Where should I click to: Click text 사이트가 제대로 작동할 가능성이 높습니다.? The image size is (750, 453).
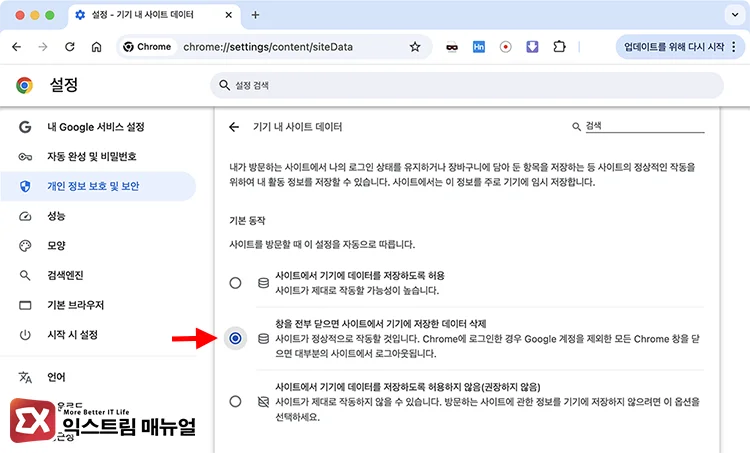(357, 290)
